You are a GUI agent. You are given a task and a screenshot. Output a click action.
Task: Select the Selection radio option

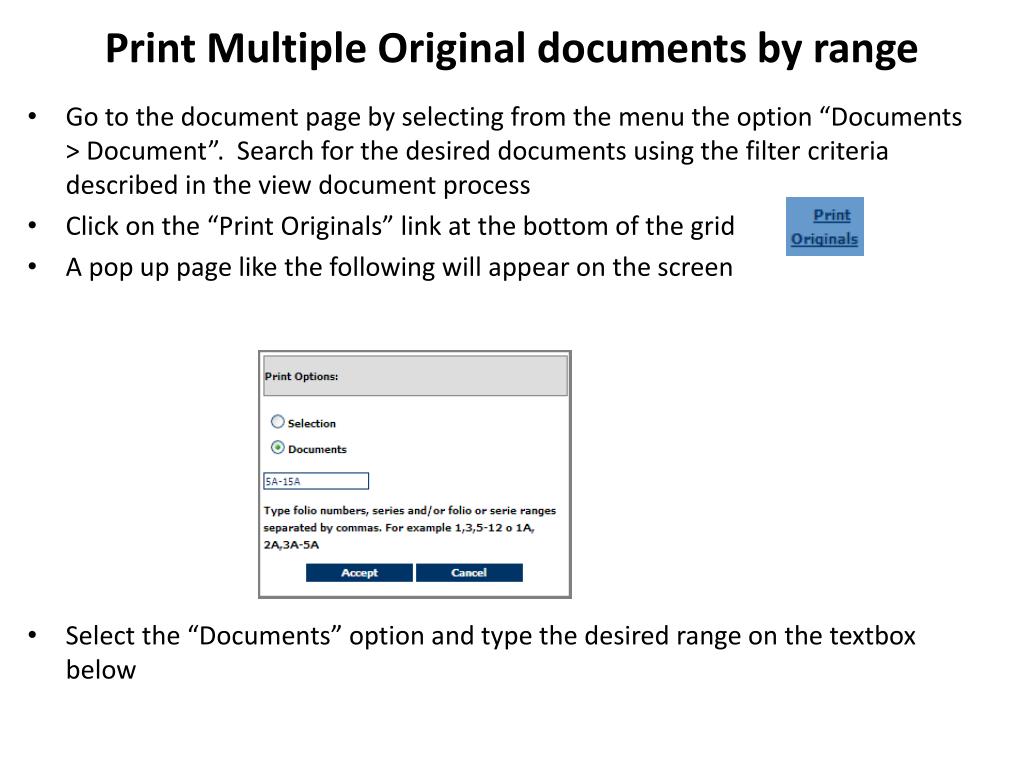[278, 422]
